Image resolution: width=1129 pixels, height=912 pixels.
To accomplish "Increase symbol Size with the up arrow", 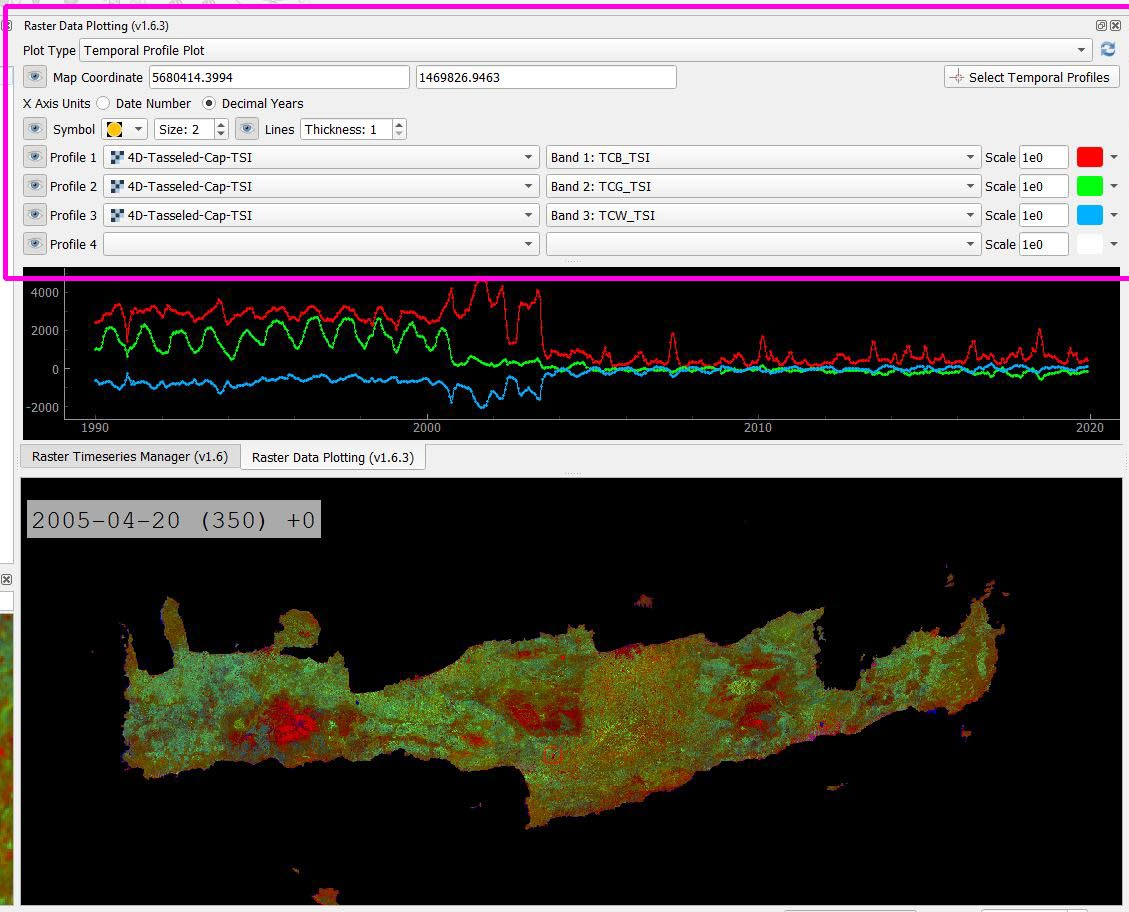I will click(220, 124).
